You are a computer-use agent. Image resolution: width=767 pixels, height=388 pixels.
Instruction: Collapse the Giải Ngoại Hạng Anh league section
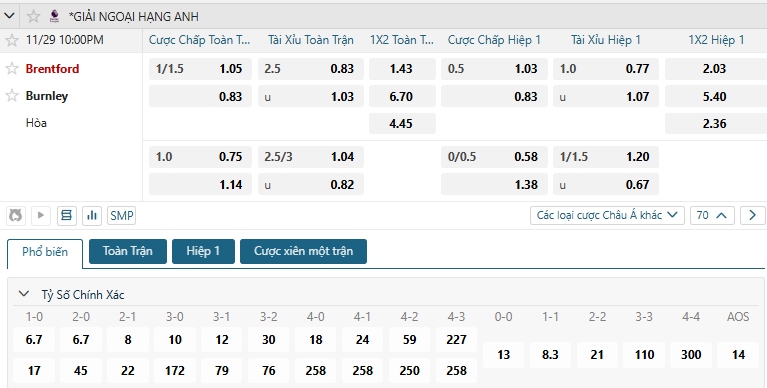(x=9, y=16)
